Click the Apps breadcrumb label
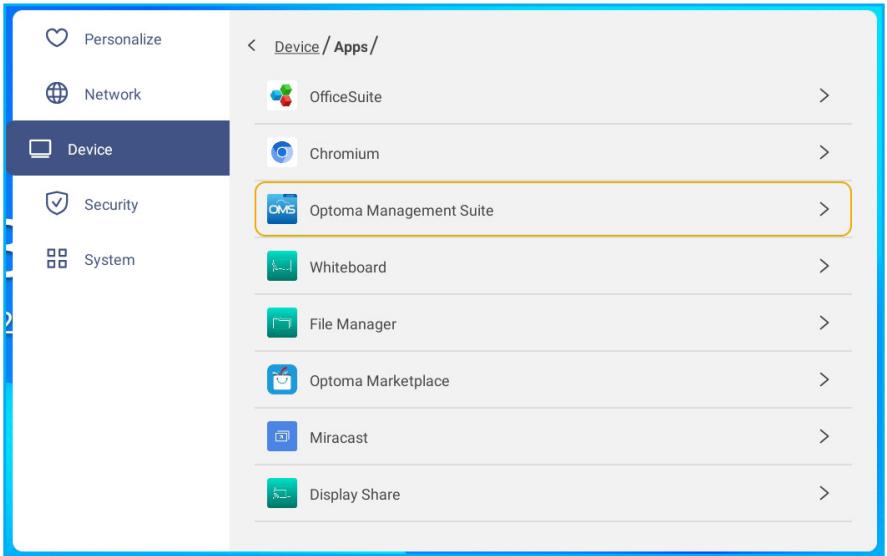 [351, 47]
